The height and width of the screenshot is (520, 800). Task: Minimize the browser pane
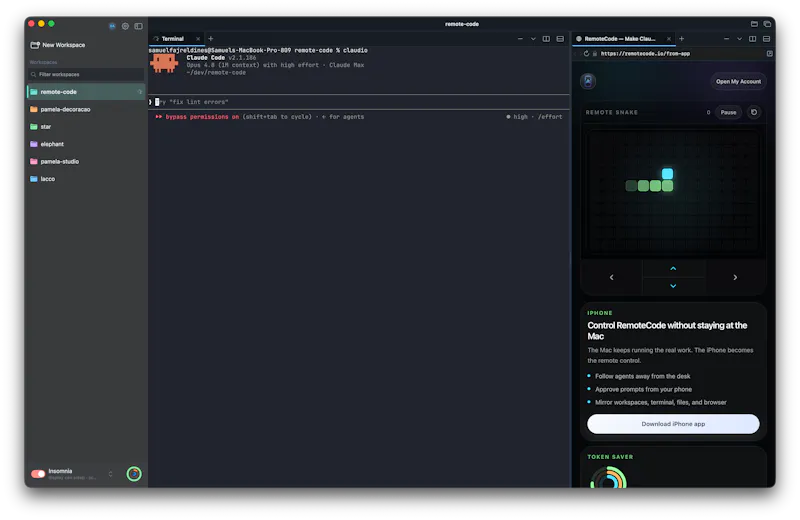[726, 39]
